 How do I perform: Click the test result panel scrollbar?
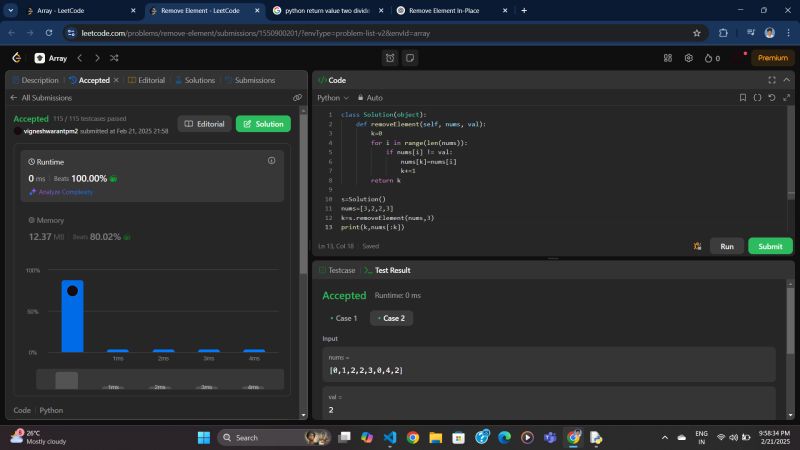[x=790, y=320]
